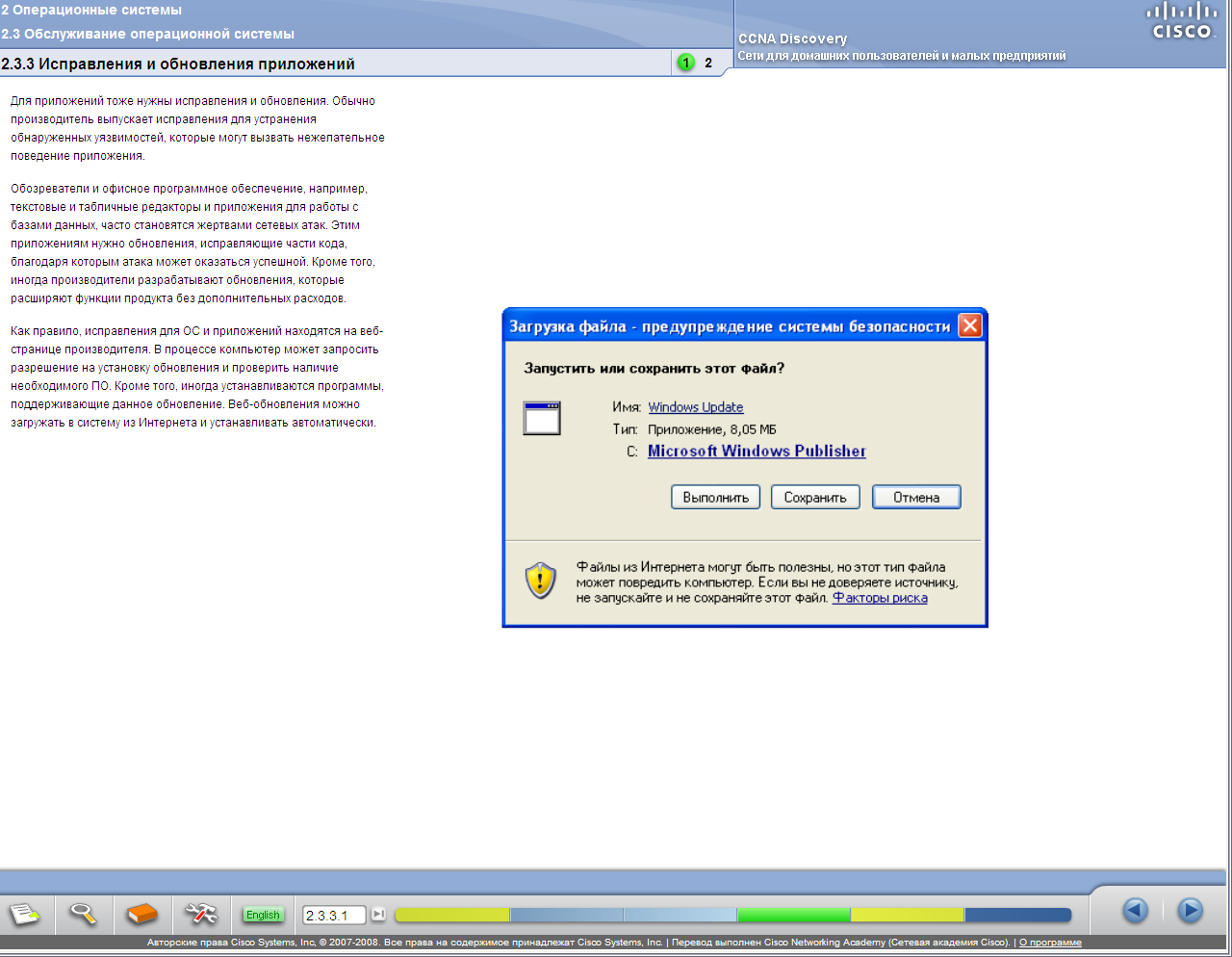1232x957 pixels.
Task: Select page 1 green circle indicator
Action: (685, 63)
